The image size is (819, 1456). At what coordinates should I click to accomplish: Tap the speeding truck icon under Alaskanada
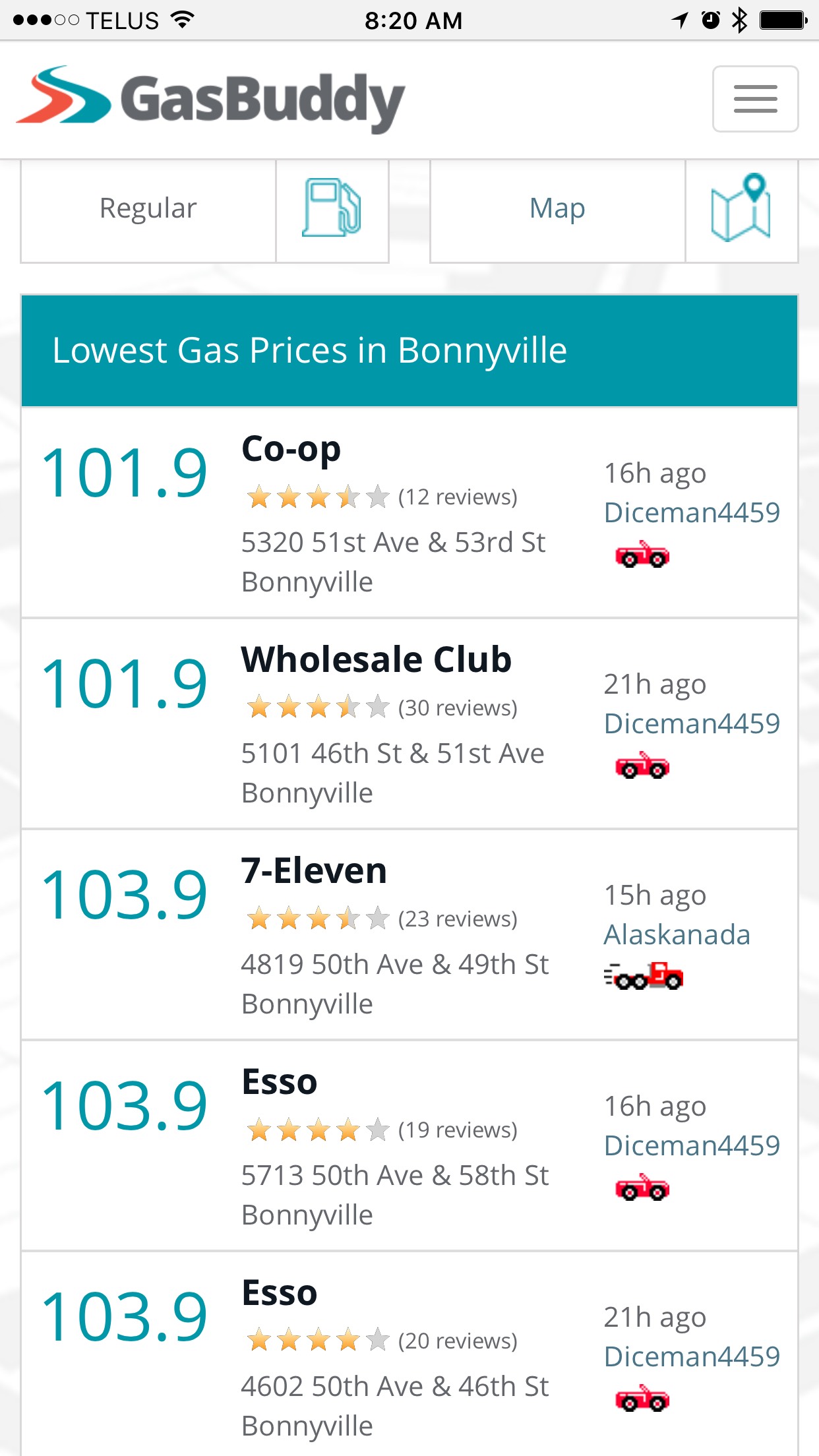644,977
